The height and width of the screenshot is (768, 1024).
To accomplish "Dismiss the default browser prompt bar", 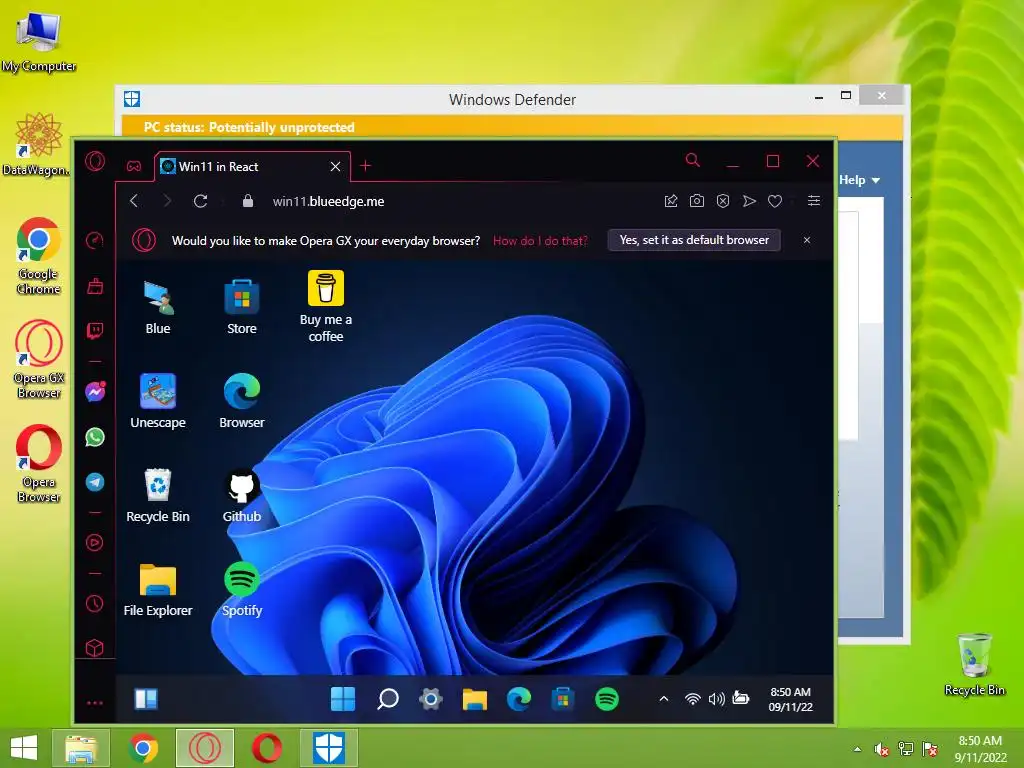I will click(x=807, y=240).
